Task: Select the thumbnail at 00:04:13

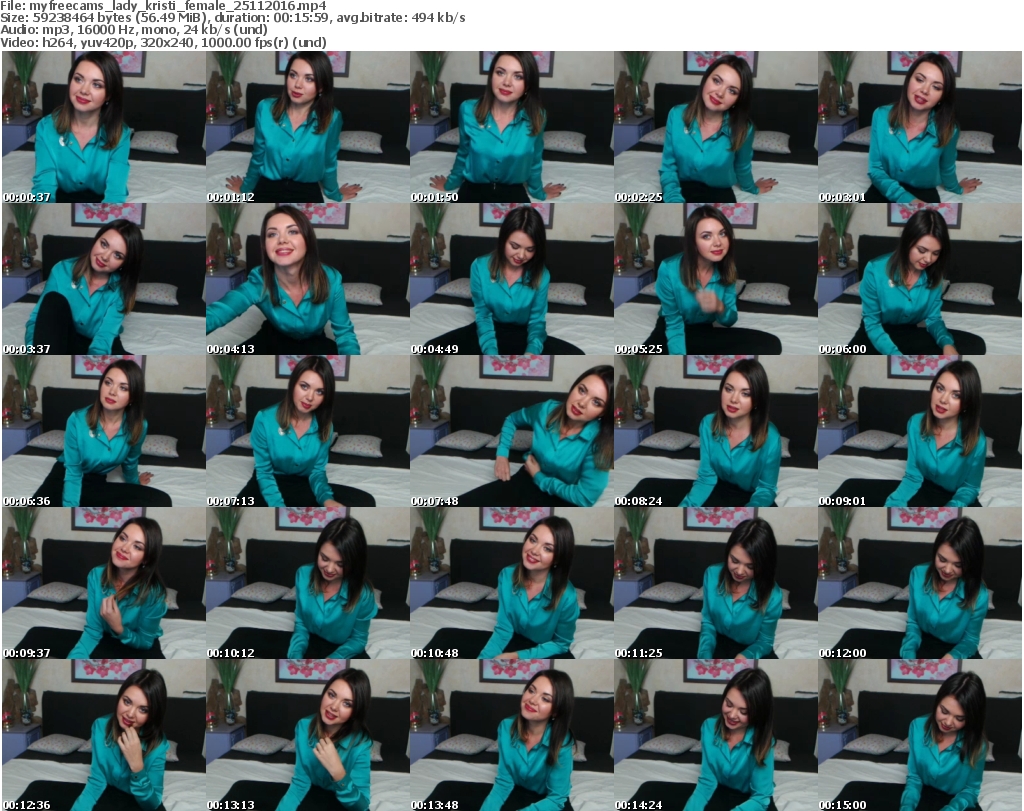Action: click(x=307, y=279)
